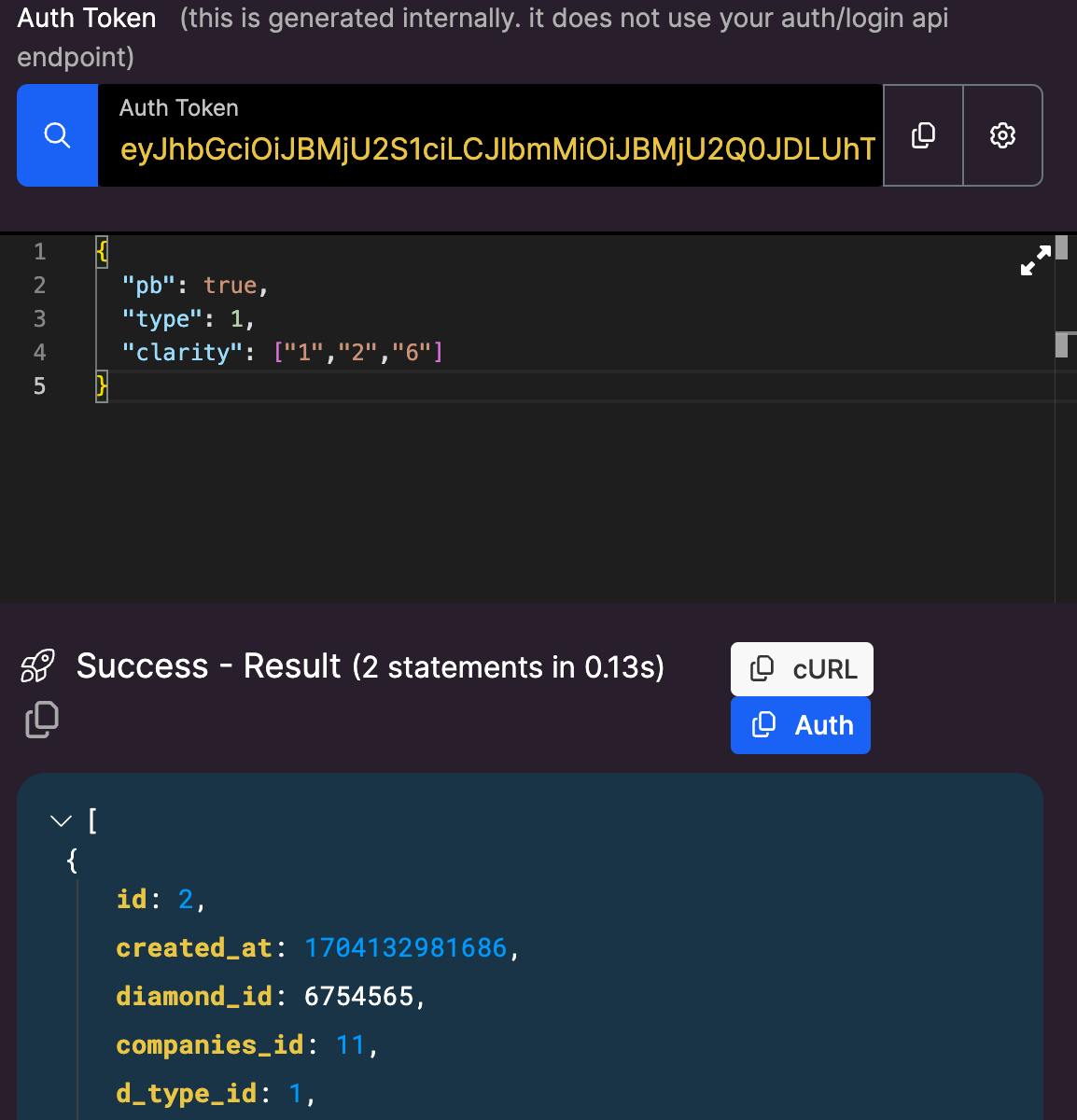Click the diamond_id value 6754565
This screenshot has height=1120, width=1077.
[358, 997]
